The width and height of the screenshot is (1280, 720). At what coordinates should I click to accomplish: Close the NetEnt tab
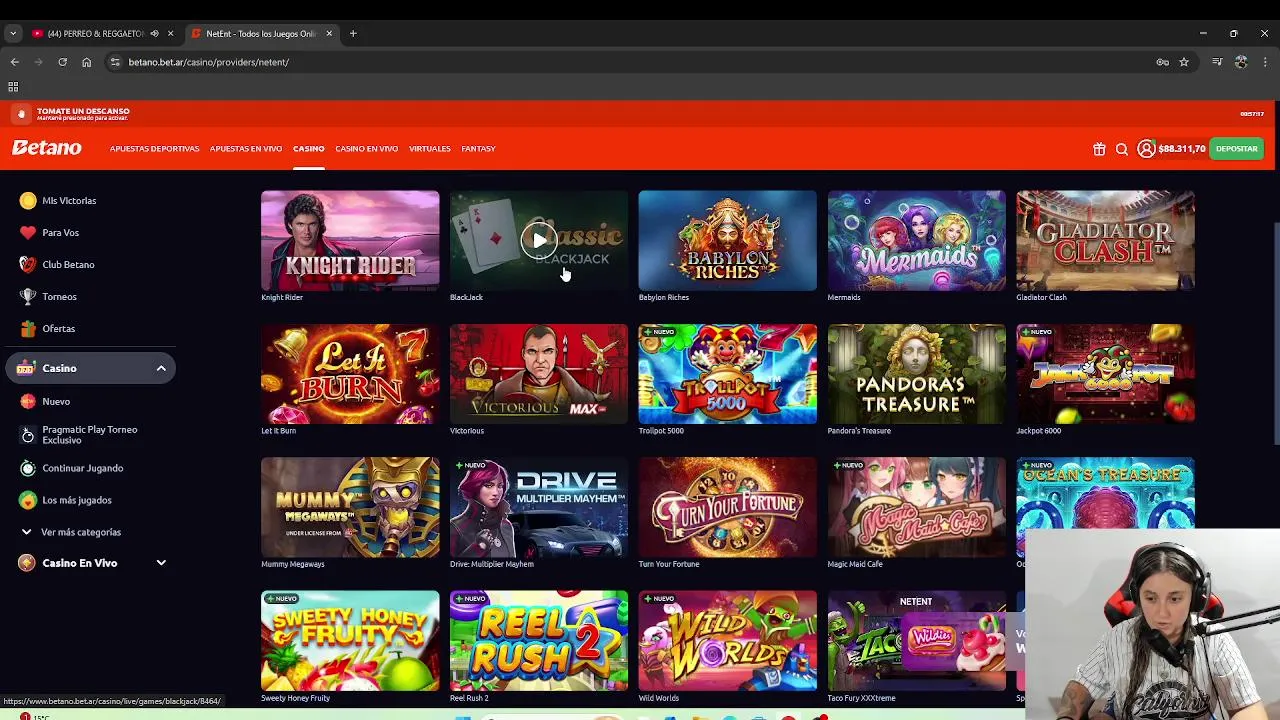click(329, 34)
